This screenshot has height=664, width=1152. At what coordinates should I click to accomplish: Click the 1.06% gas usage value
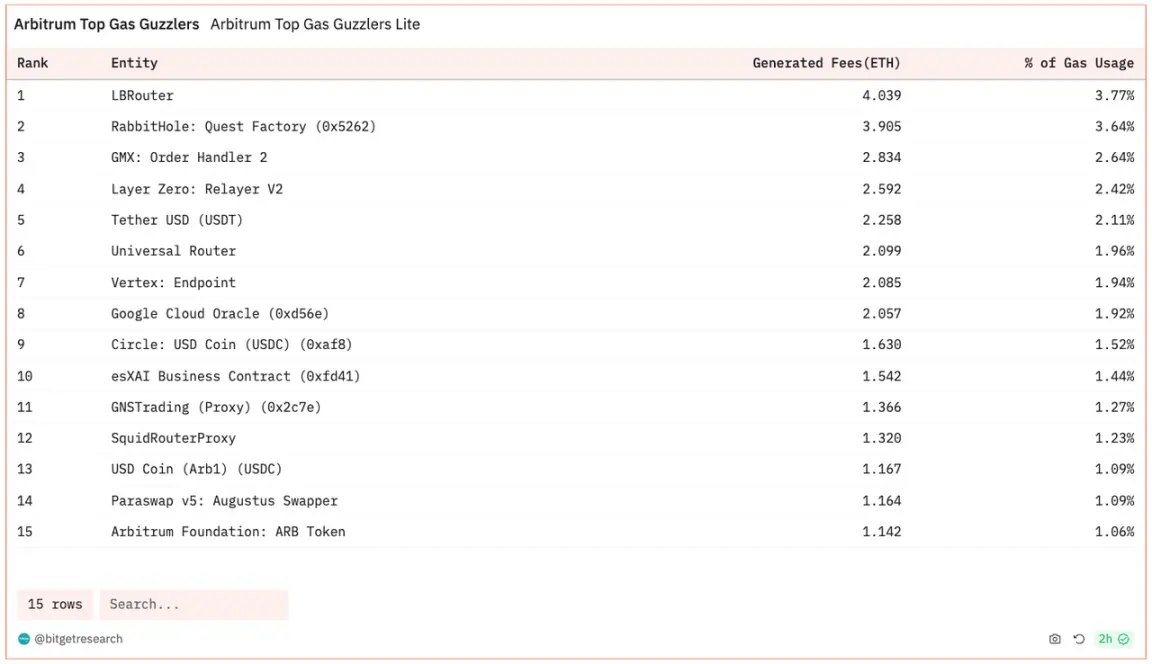(1115, 531)
